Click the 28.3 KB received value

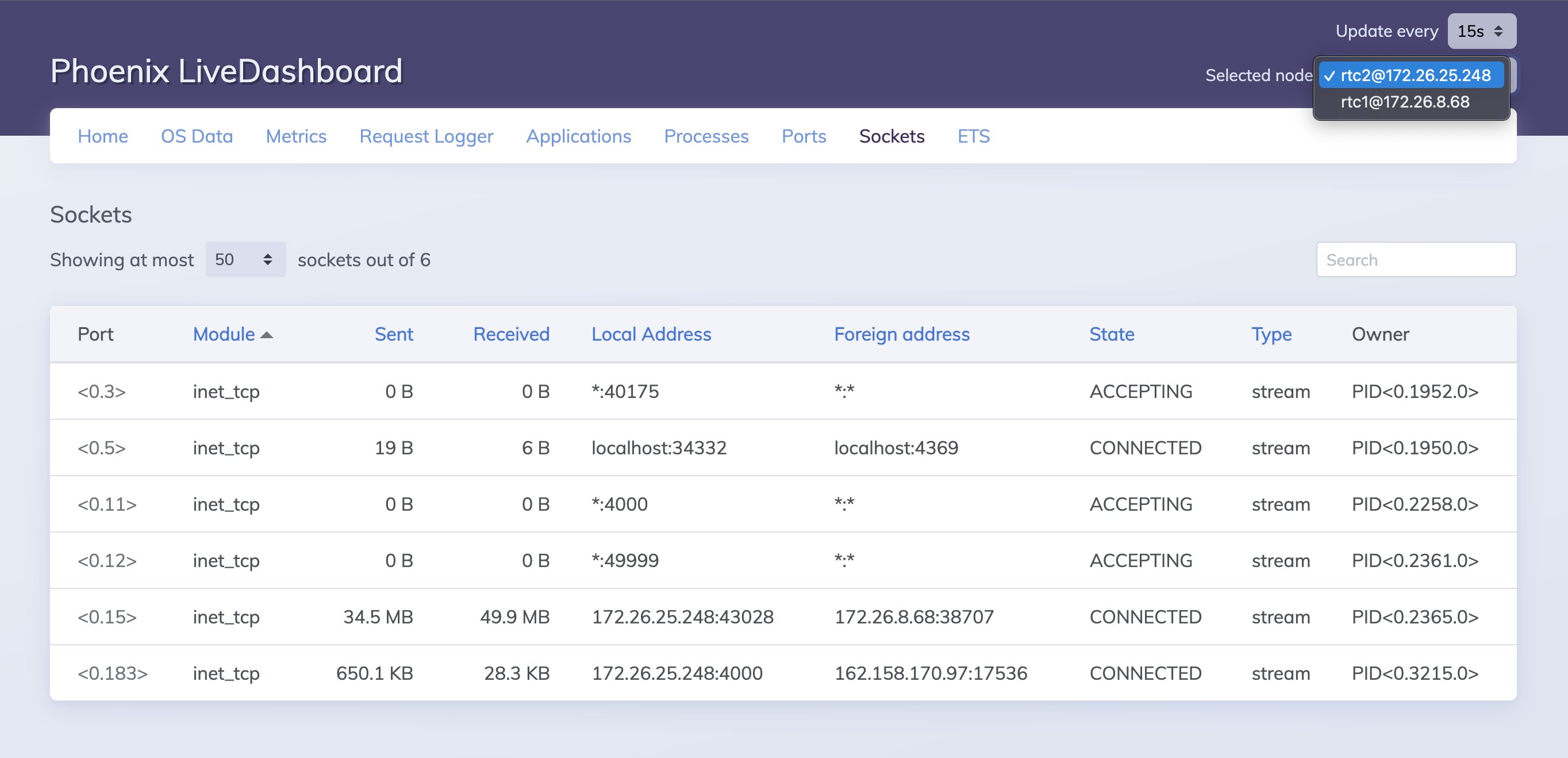tap(517, 673)
